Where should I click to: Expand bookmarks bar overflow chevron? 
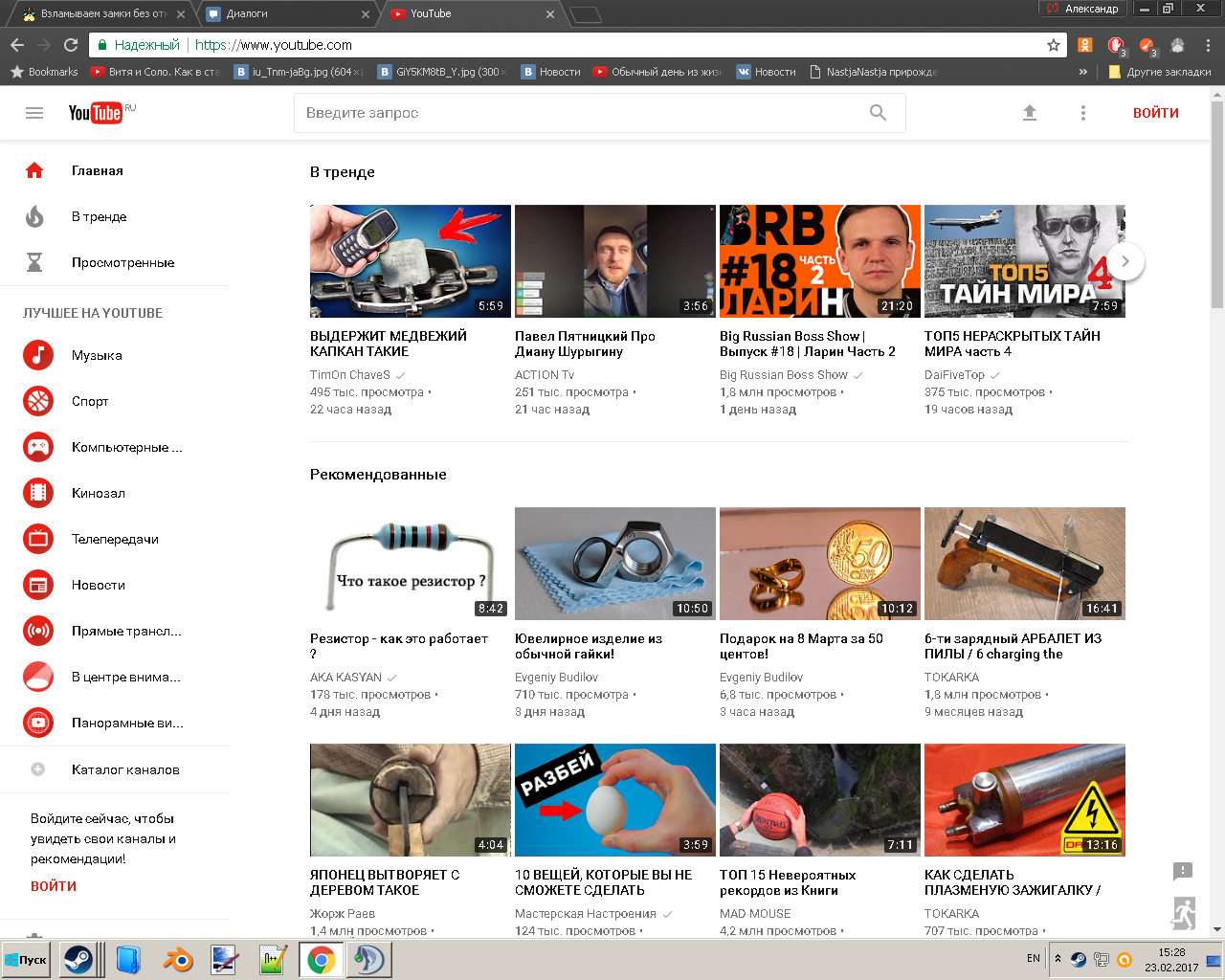(x=1083, y=72)
